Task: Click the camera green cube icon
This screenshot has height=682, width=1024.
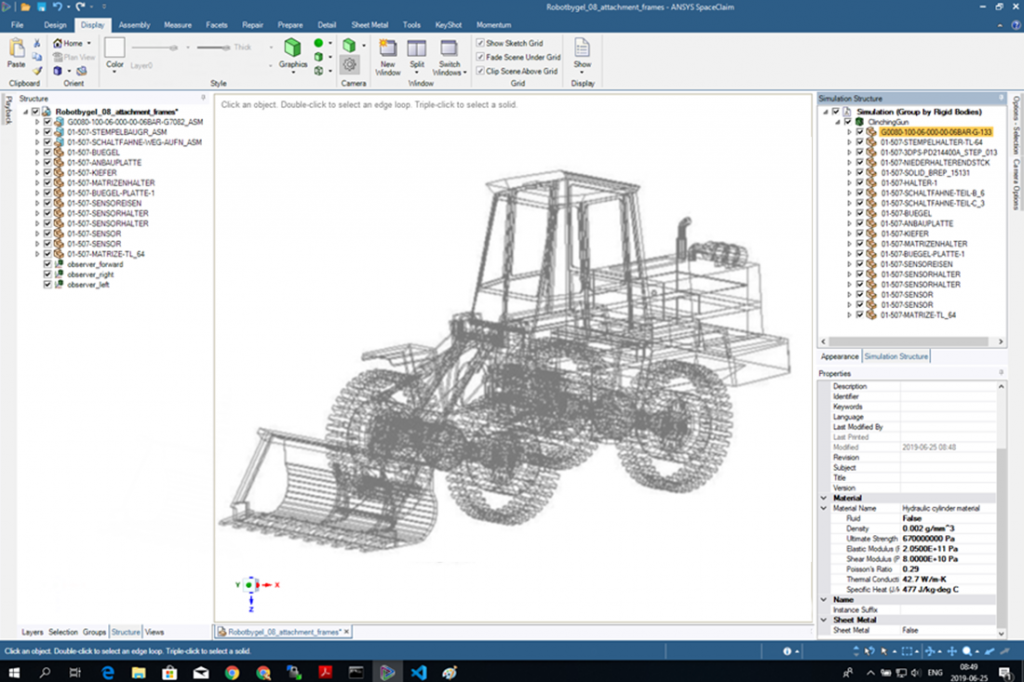Action: [x=349, y=45]
